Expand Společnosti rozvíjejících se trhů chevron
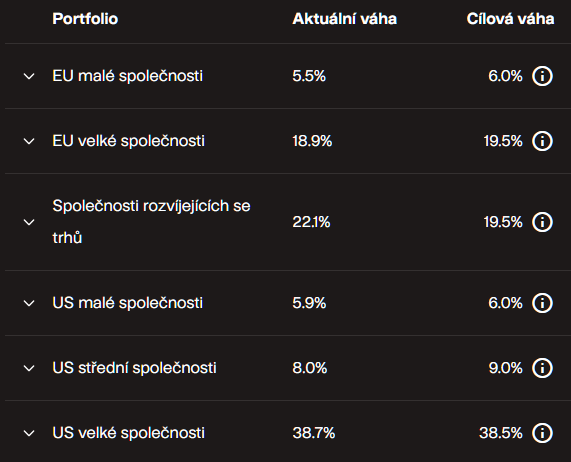The width and height of the screenshot is (571, 462). [x=29, y=222]
